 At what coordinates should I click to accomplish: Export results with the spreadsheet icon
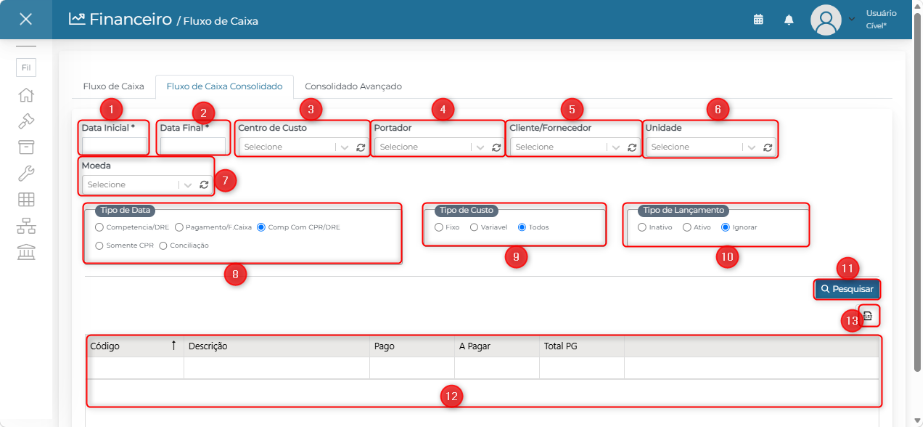[x=867, y=316]
